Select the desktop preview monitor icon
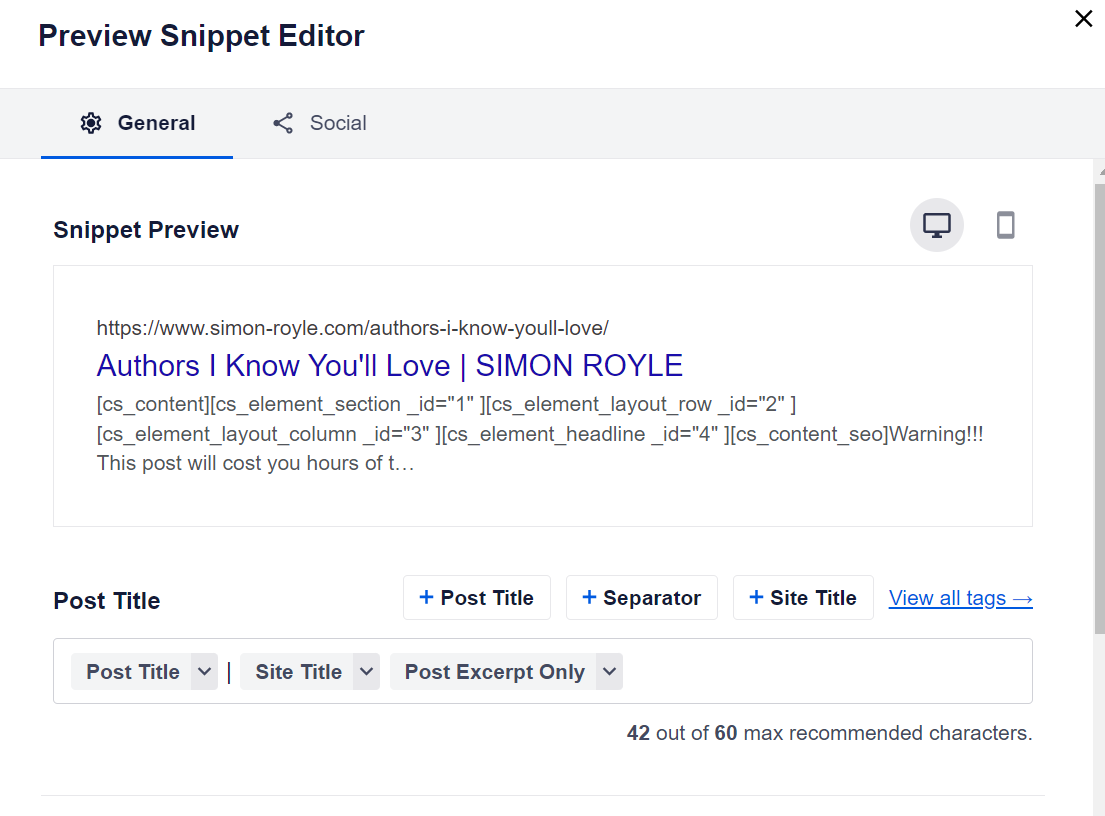 (936, 225)
